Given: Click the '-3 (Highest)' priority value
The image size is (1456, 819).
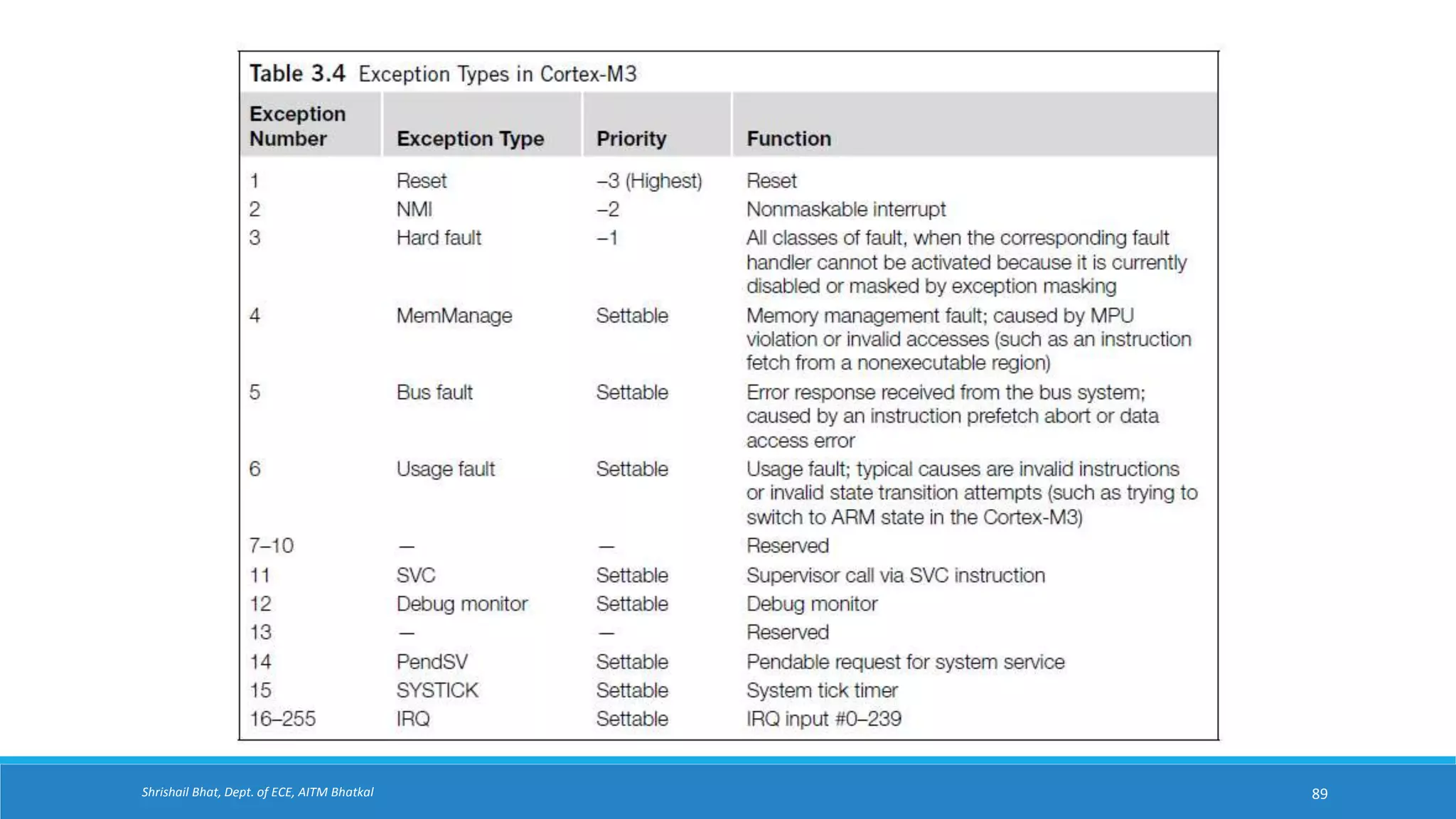Looking at the screenshot, I should click(x=649, y=181).
